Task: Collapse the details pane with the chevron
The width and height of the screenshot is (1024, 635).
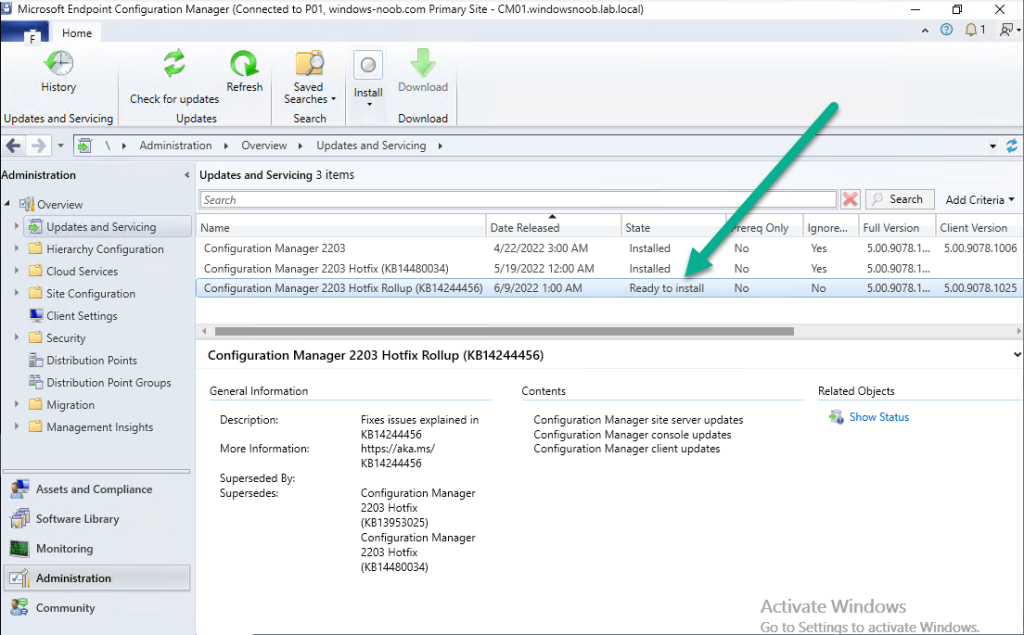Action: tap(1016, 355)
